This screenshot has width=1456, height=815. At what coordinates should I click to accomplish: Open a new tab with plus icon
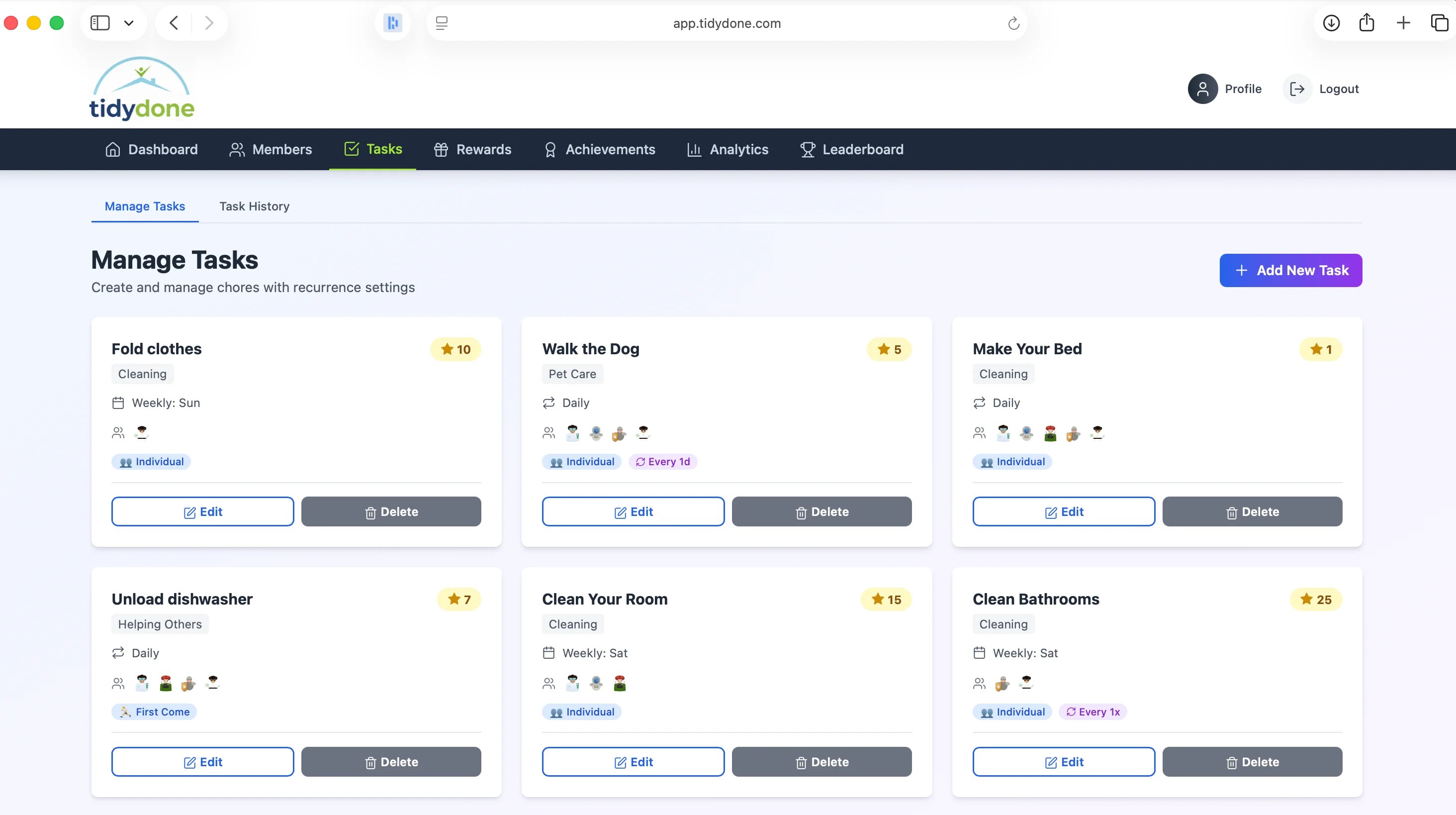click(x=1403, y=23)
